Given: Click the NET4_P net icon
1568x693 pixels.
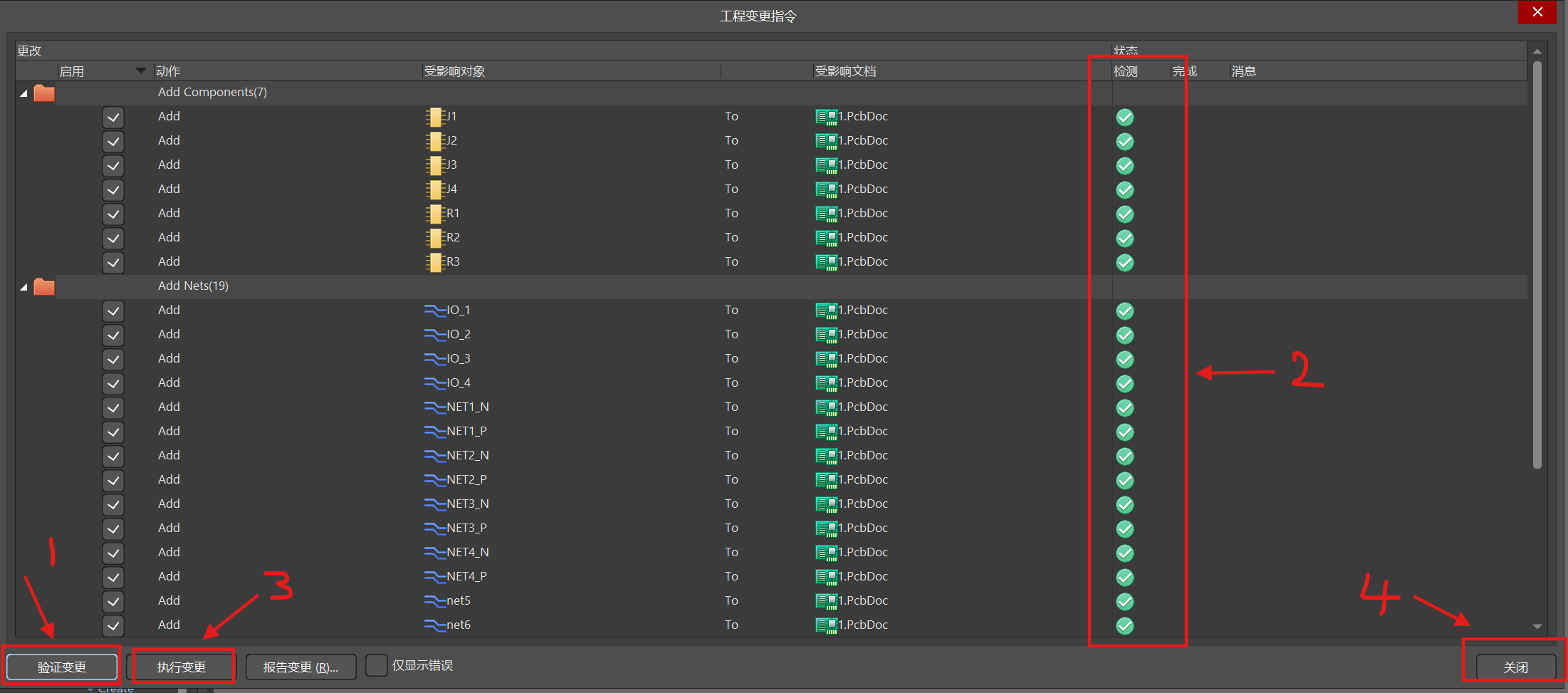Looking at the screenshot, I should click(x=434, y=577).
